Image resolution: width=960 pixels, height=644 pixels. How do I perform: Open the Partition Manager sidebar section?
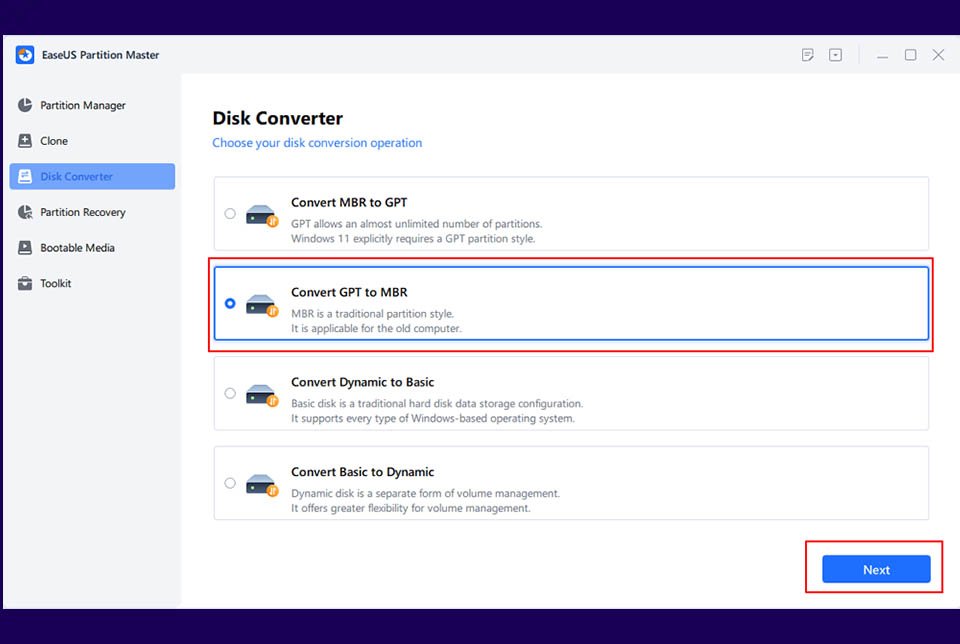coord(92,105)
